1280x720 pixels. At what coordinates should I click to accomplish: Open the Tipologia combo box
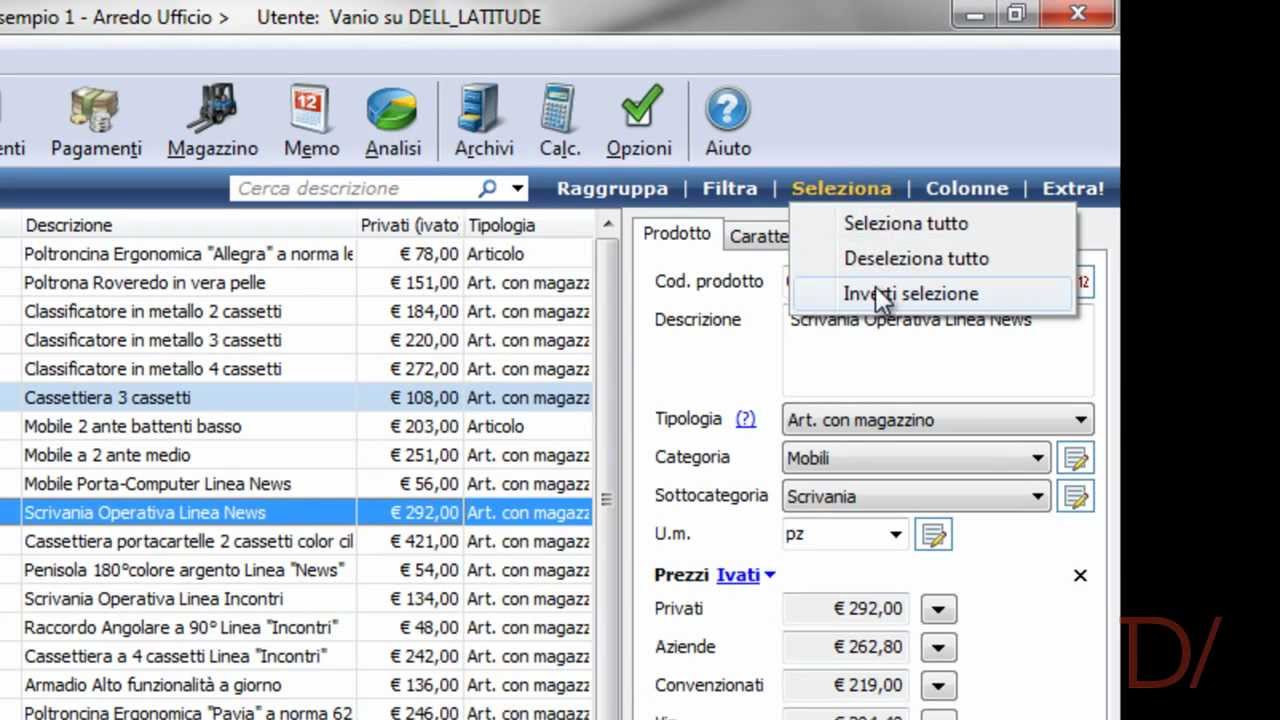(x=938, y=420)
